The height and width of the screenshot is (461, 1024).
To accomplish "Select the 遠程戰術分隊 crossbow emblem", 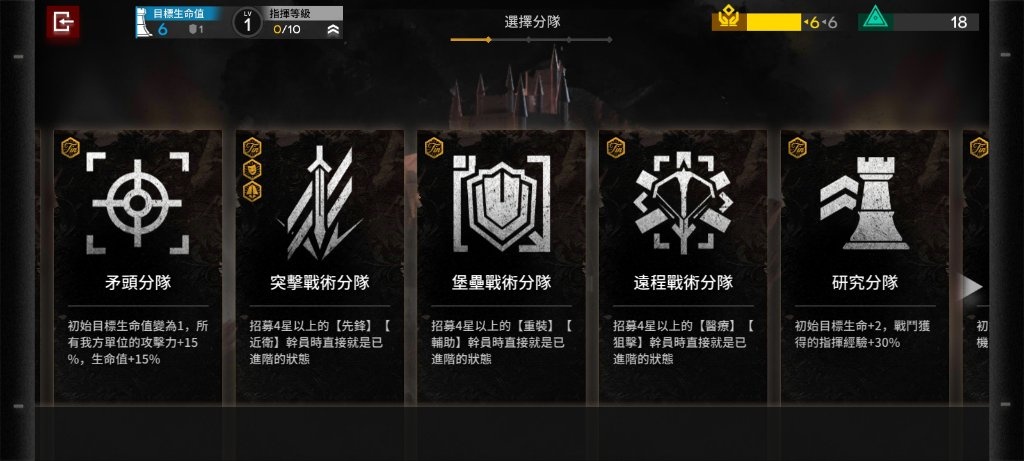I will tap(683, 203).
